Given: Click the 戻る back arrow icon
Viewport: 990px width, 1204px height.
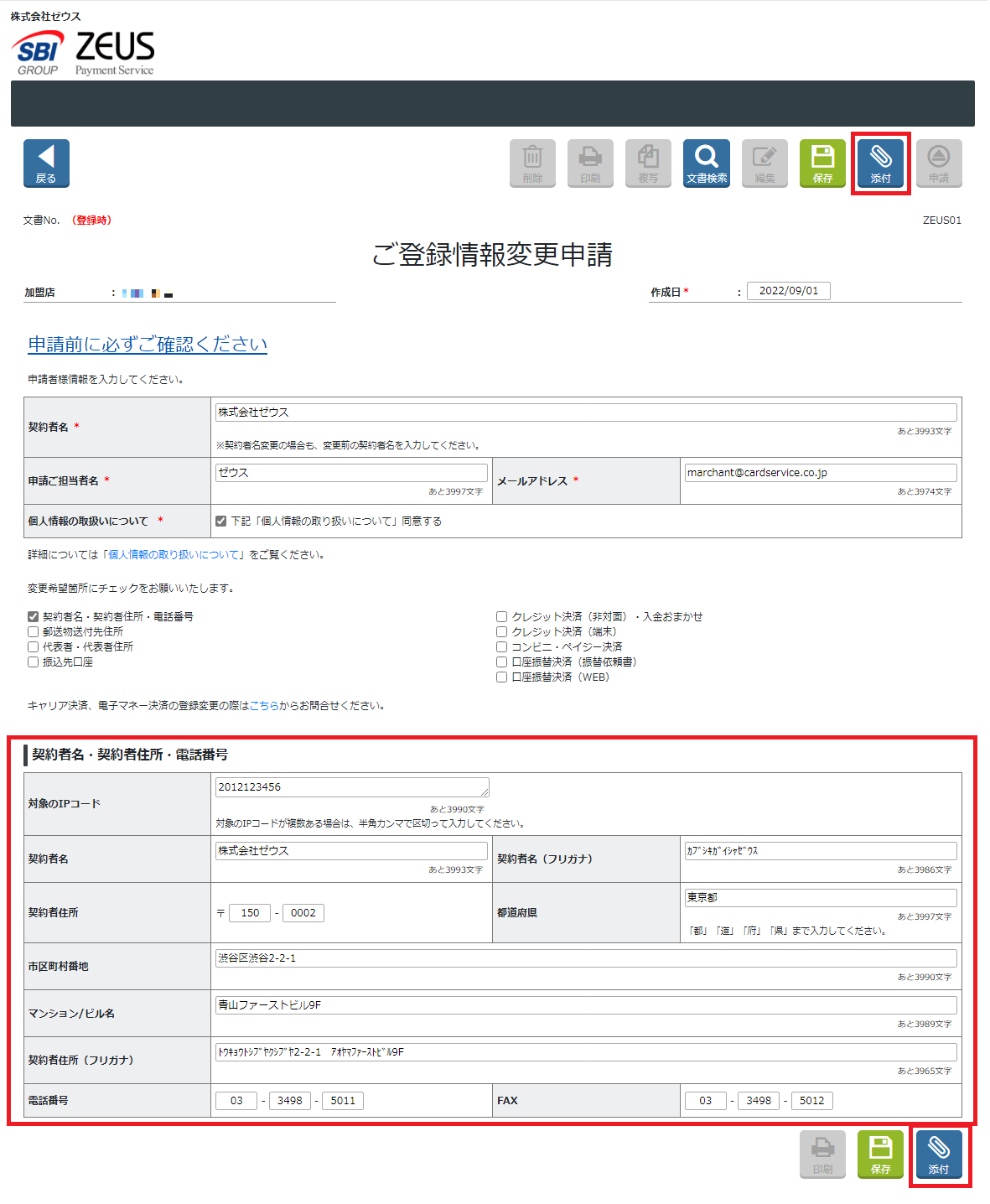Looking at the screenshot, I should (x=45, y=163).
